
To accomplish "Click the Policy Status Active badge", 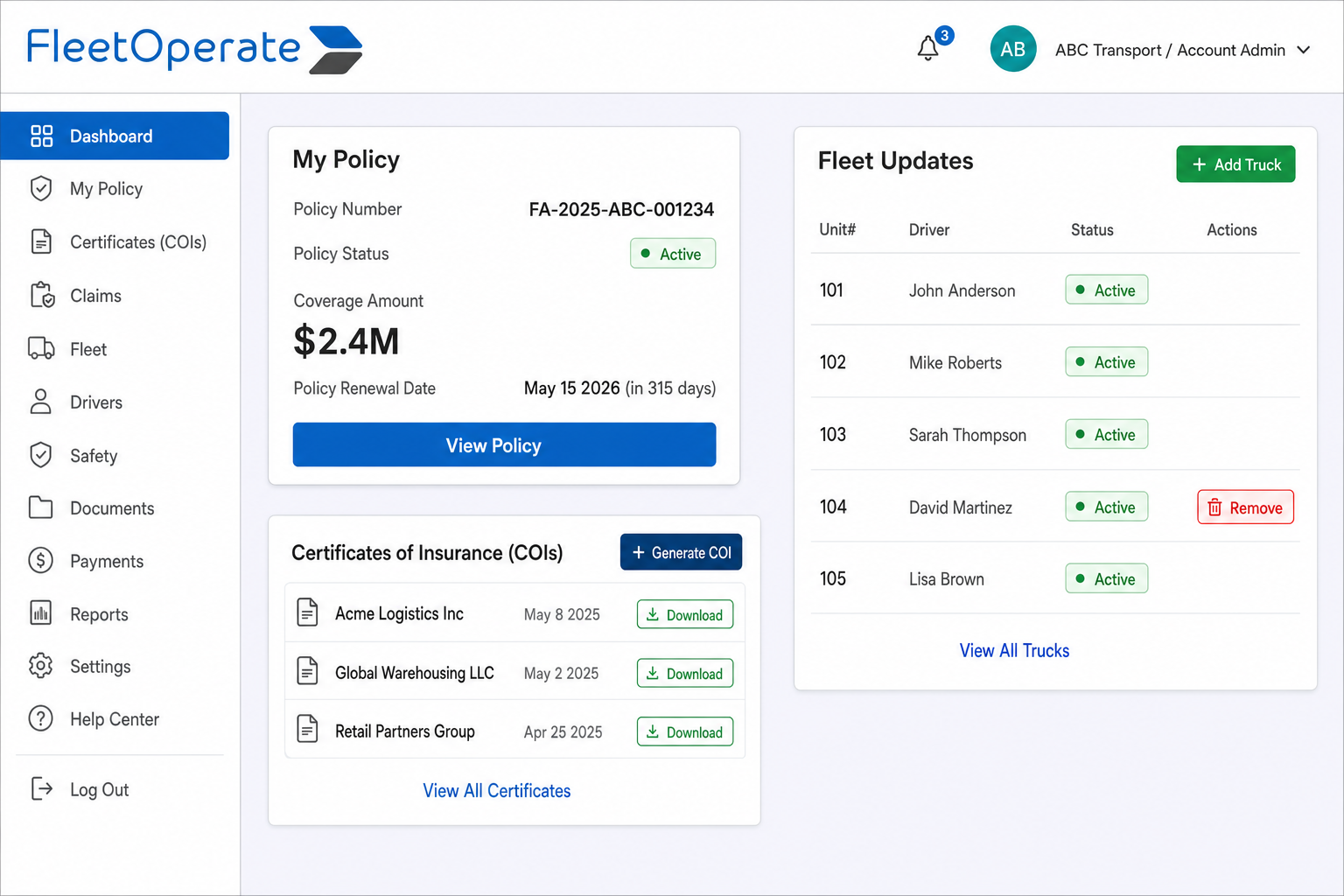I will (x=673, y=254).
